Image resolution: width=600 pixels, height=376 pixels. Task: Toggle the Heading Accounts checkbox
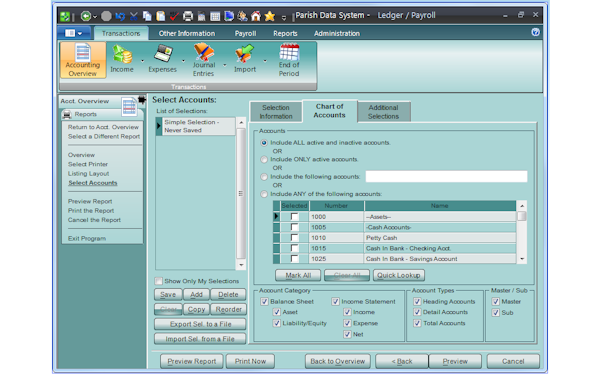point(417,301)
